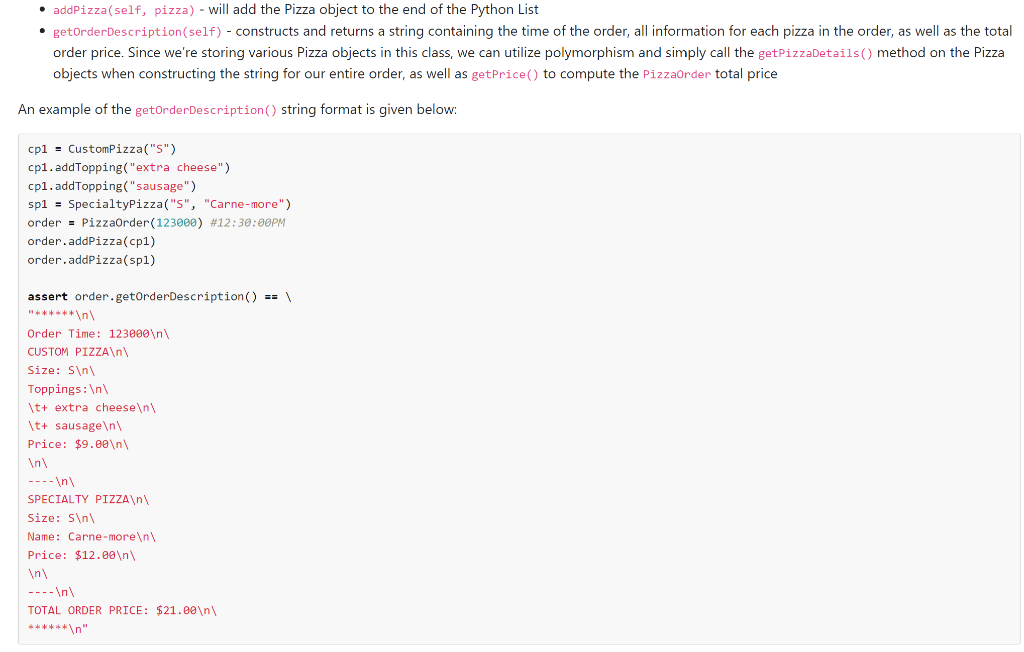
Task: Click the SpecialtyPizza("S", "Carne-more") line
Action: point(159,204)
